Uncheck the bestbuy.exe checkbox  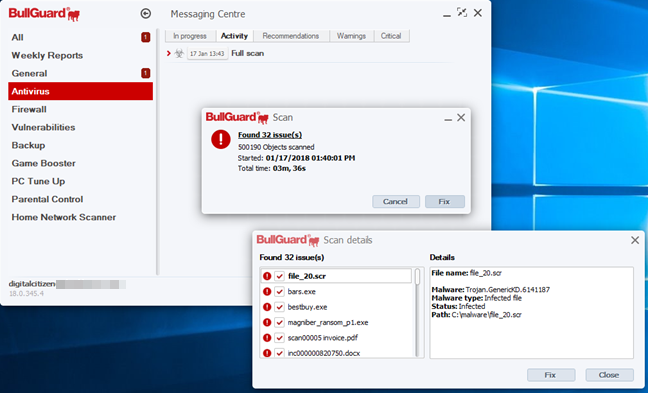279,307
